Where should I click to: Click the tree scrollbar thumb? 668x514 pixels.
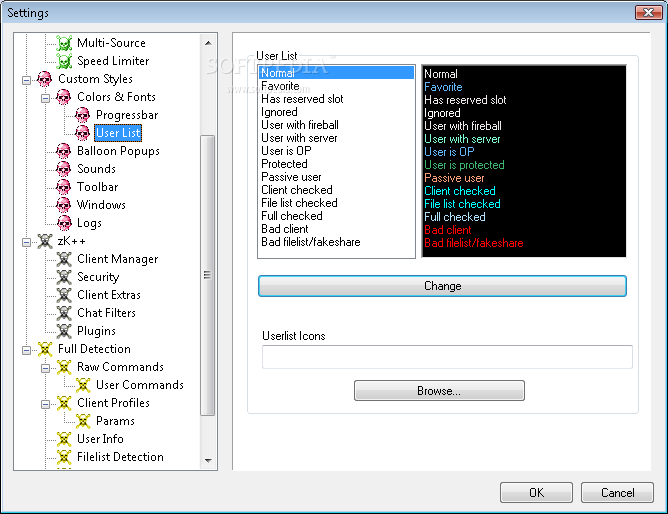pyautogui.click(x=207, y=275)
